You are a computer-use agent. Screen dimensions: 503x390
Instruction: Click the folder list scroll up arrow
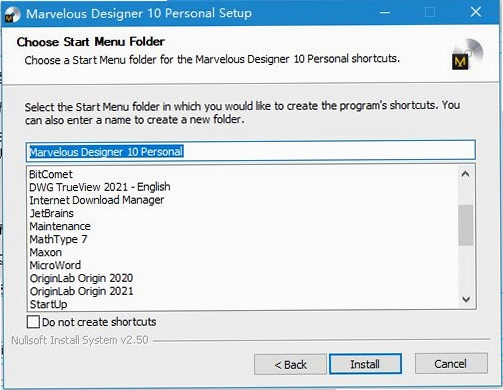tap(465, 174)
